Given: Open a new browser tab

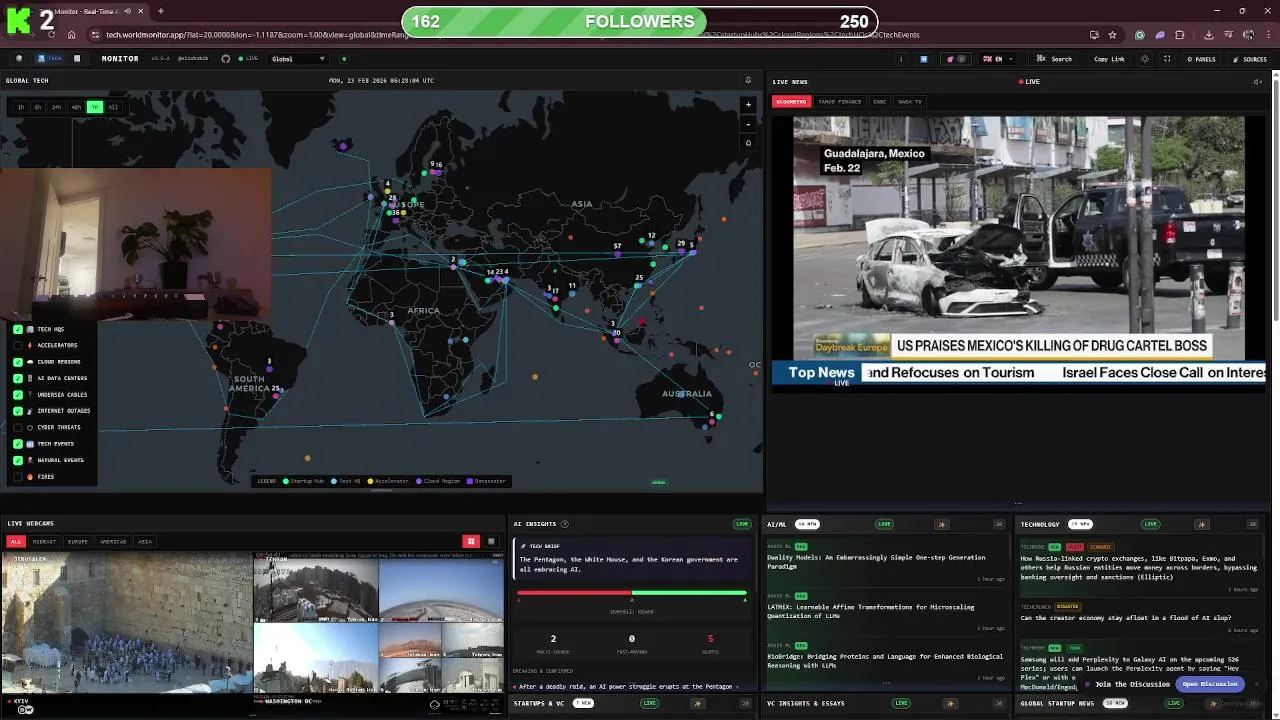Looking at the screenshot, I should (x=160, y=11).
